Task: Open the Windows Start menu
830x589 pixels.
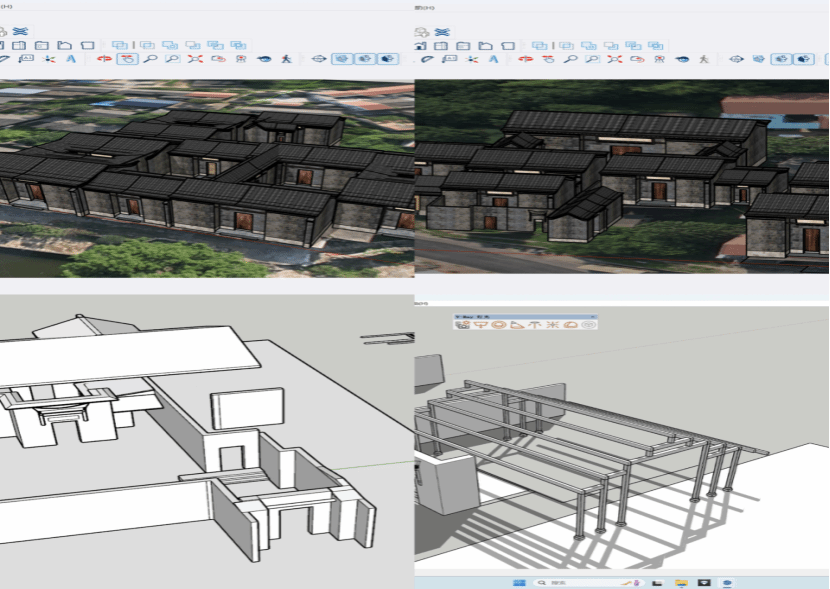Action: (519, 582)
